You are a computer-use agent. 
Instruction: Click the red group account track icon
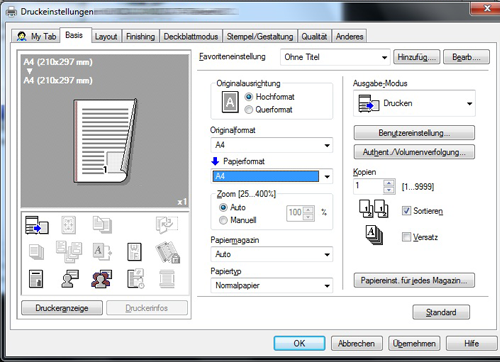tap(102, 279)
